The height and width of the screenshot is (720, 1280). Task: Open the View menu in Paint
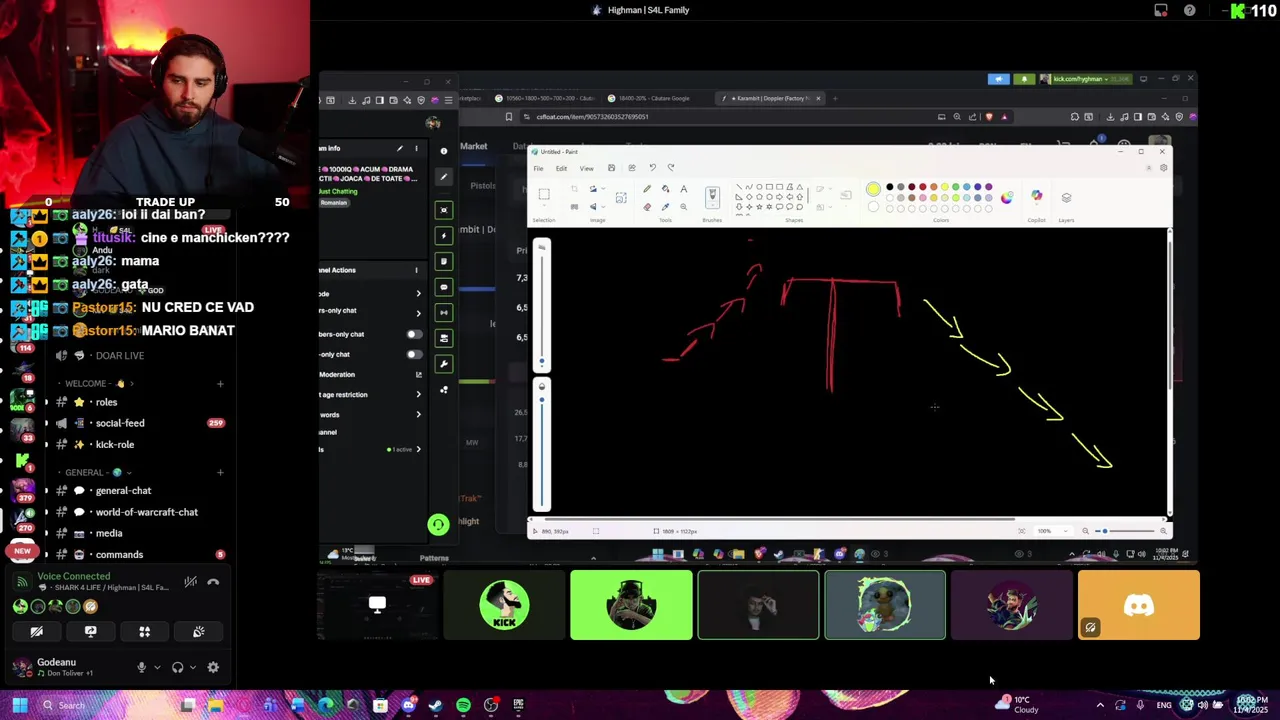click(x=586, y=168)
